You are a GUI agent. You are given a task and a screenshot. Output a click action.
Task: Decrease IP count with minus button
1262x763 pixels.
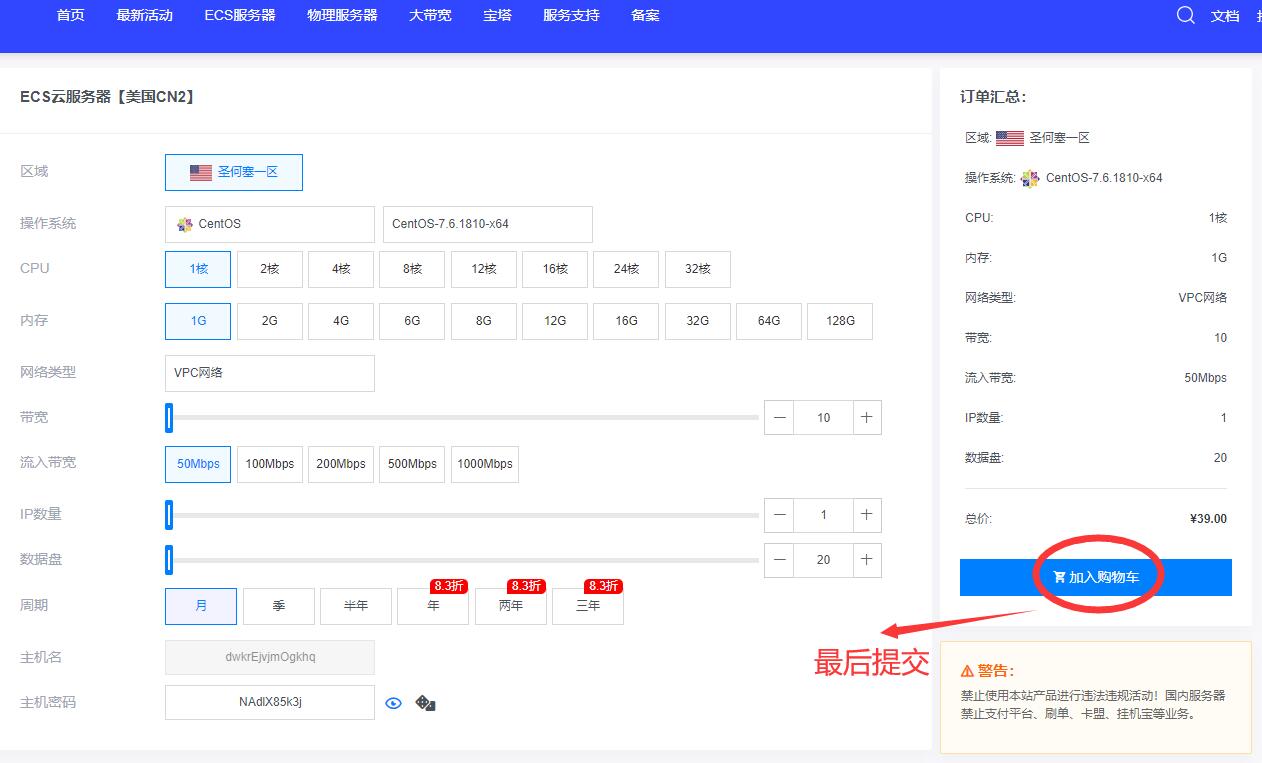779,515
